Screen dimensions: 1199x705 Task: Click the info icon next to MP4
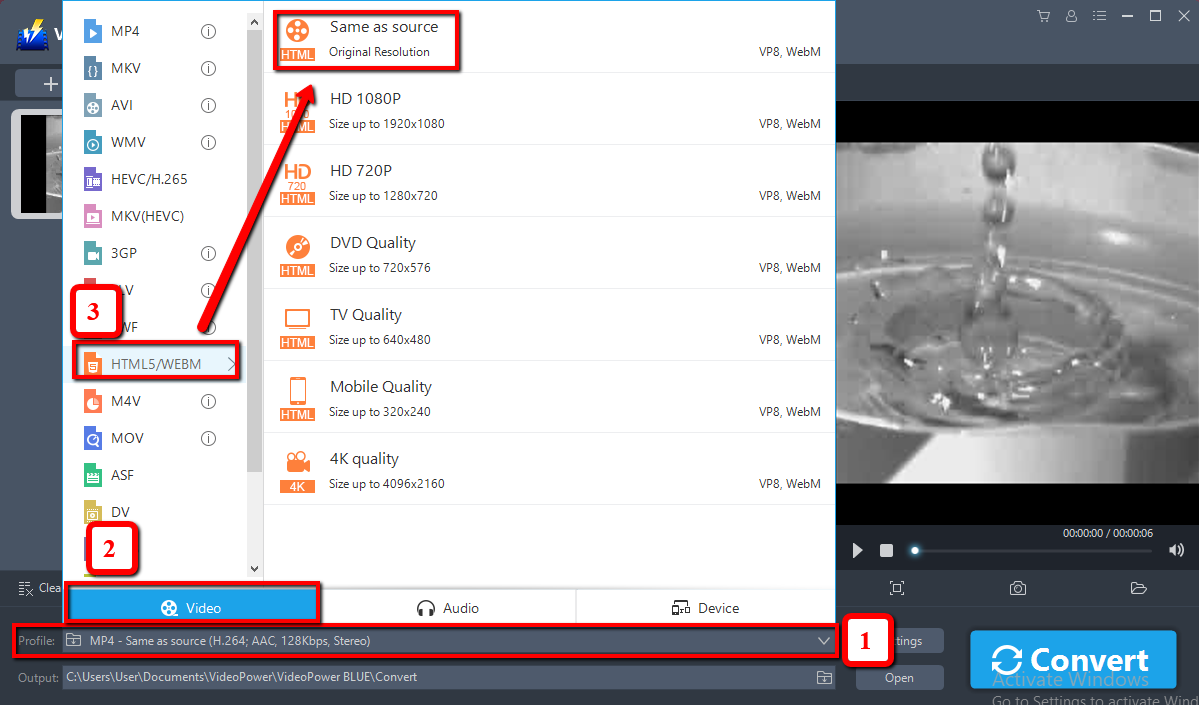tap(208, 31)
